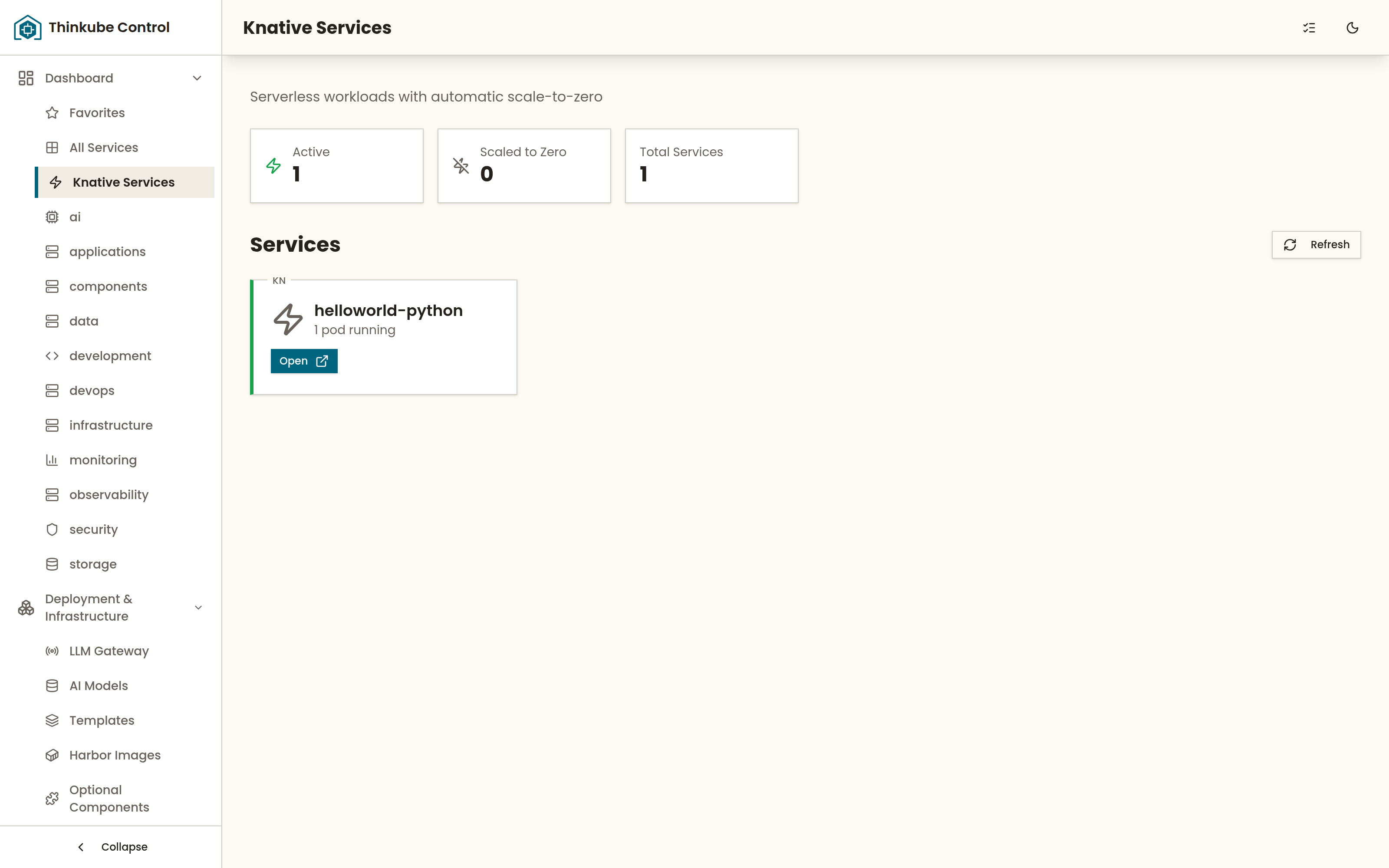This screenshot has width=1389, height=868.
Task: Click the Thinkube Control logo icon
Action: click(27, 27)
